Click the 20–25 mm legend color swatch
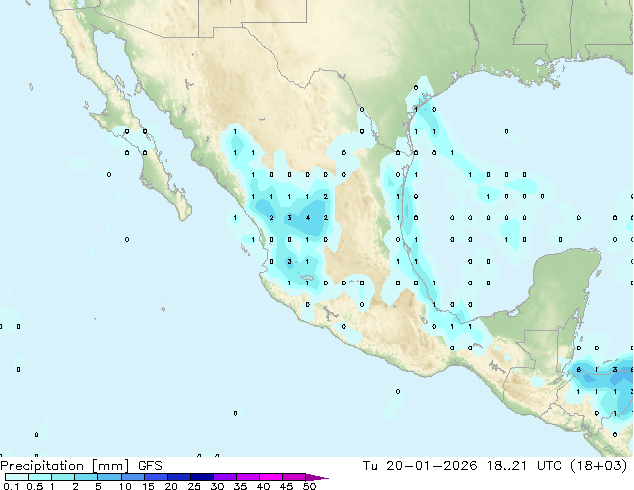634x490 pixels. (178, 477)
